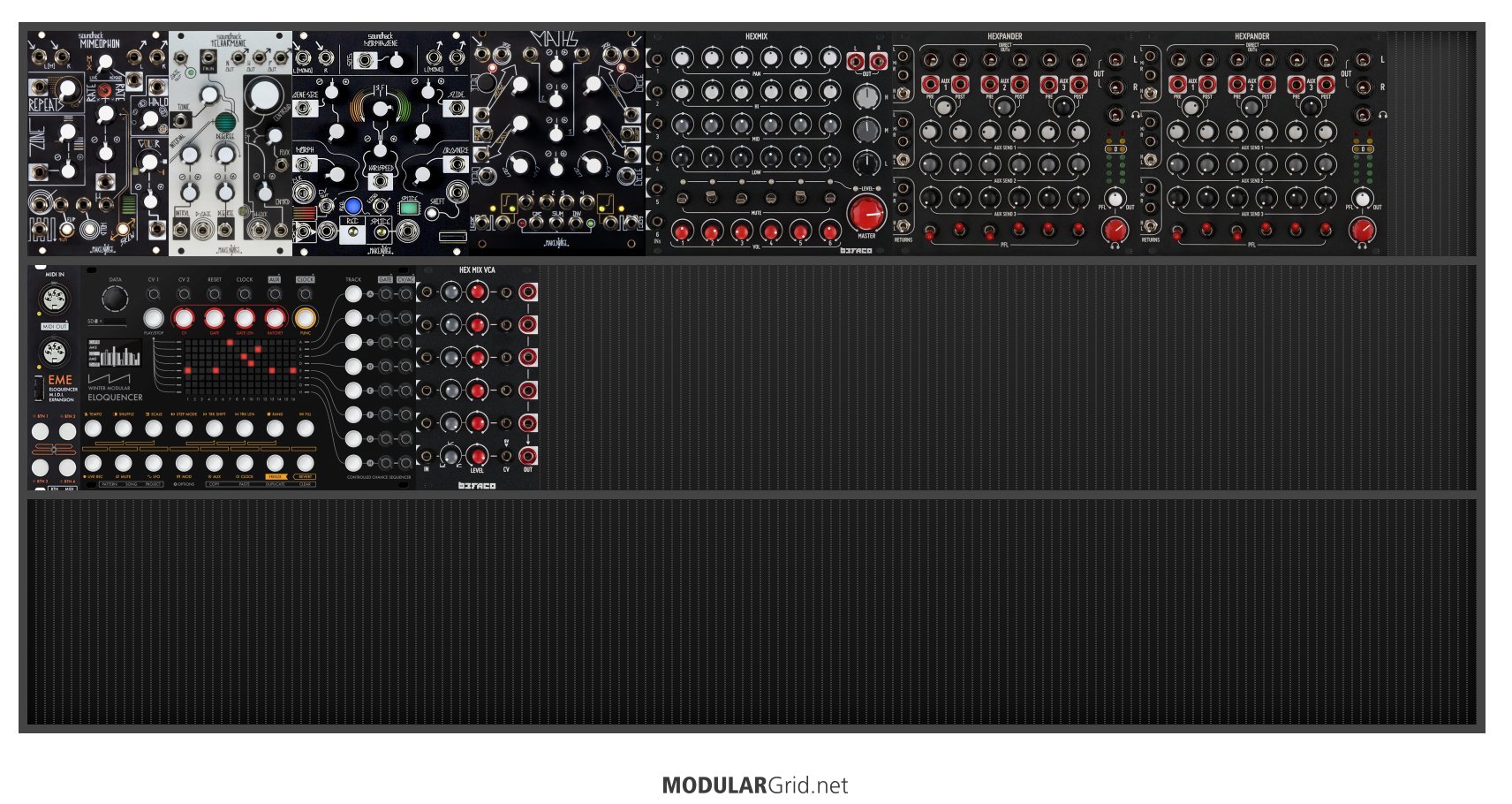Click the red OUT jack on Hex Mix VCA
This screenshot has width=1512, height=804.
coord(528,456)
